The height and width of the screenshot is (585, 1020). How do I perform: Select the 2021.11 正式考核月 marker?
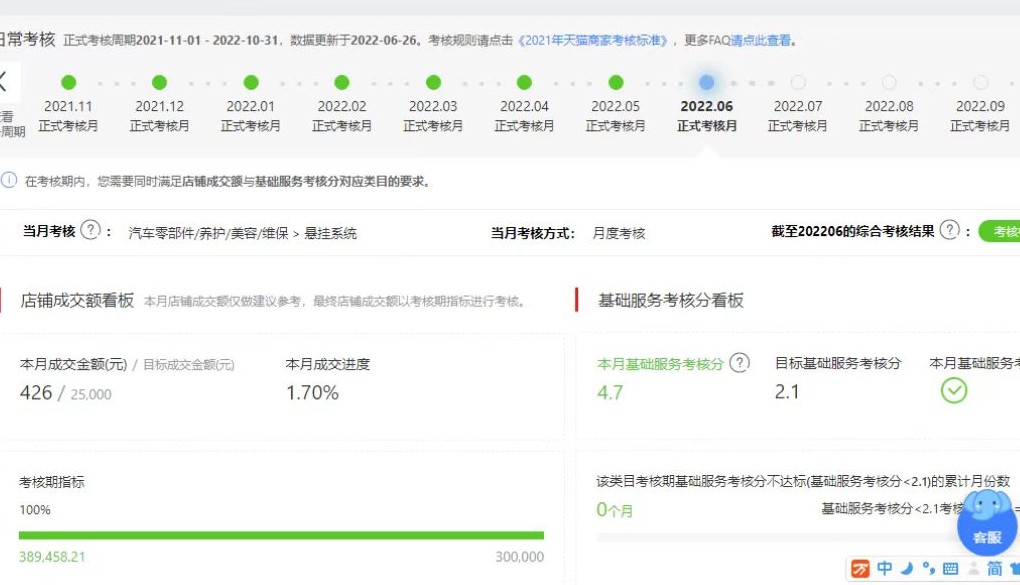[x=68, y=83]
